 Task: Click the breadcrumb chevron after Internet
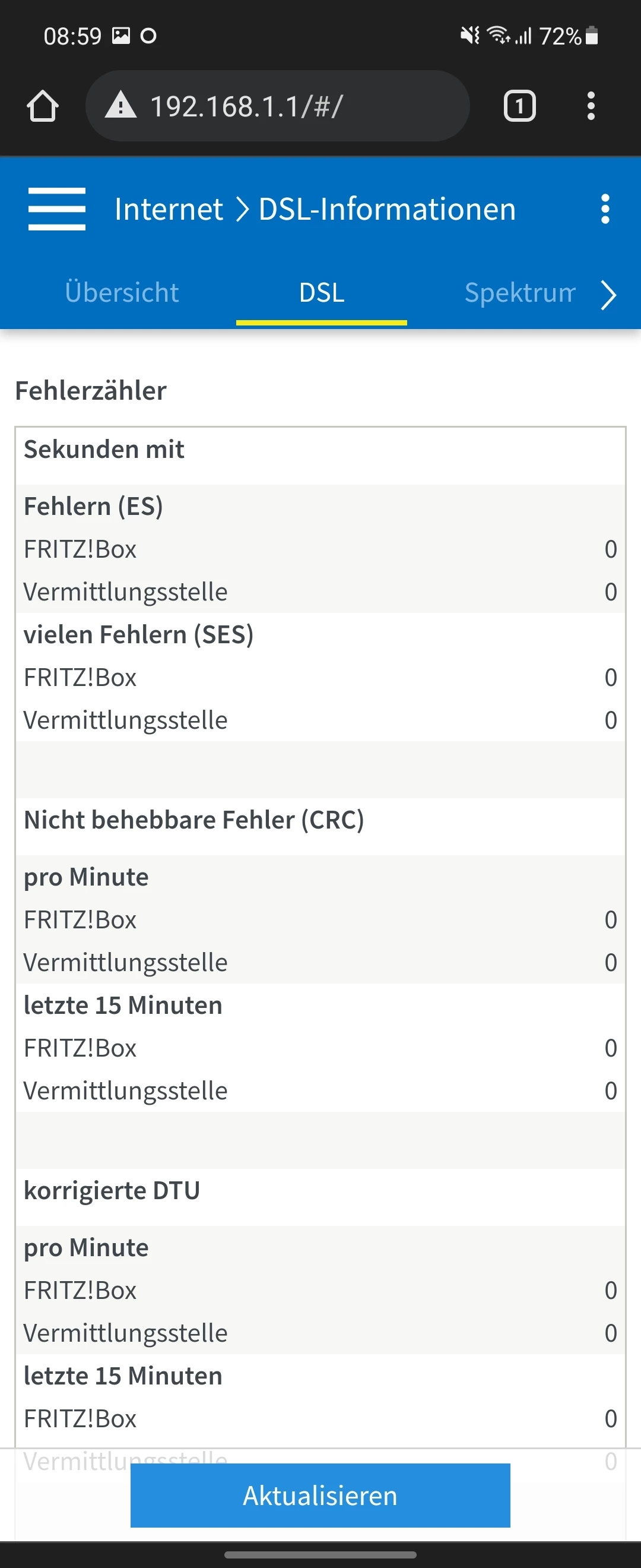(242, 210)
